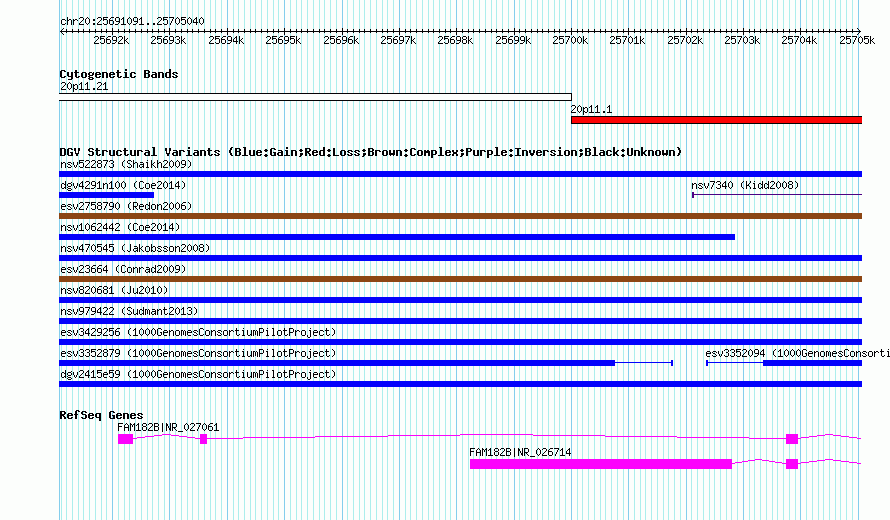Click the esv3429256 variant label
Image resolution: width=890 pixels, height=520 pixels.
(x=198, y=333)
